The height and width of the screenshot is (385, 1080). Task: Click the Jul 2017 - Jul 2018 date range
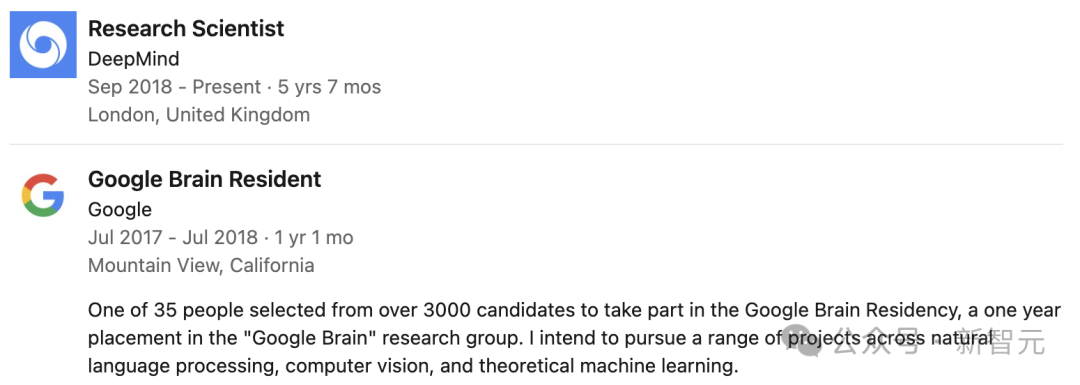pos(173,238)
